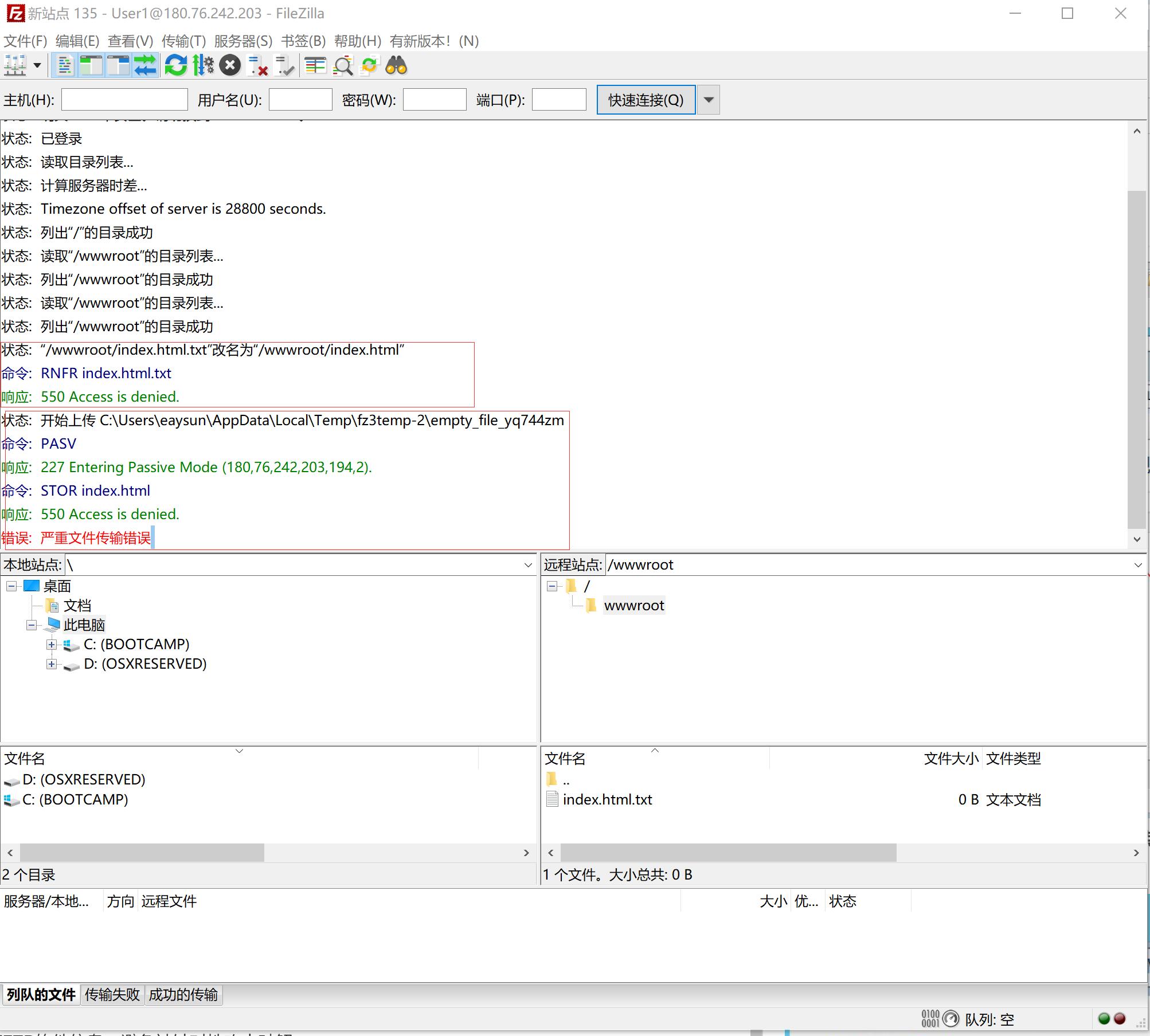Sort local list by 文件名 header
The image size is (1150, 1036).
[239, 759]
